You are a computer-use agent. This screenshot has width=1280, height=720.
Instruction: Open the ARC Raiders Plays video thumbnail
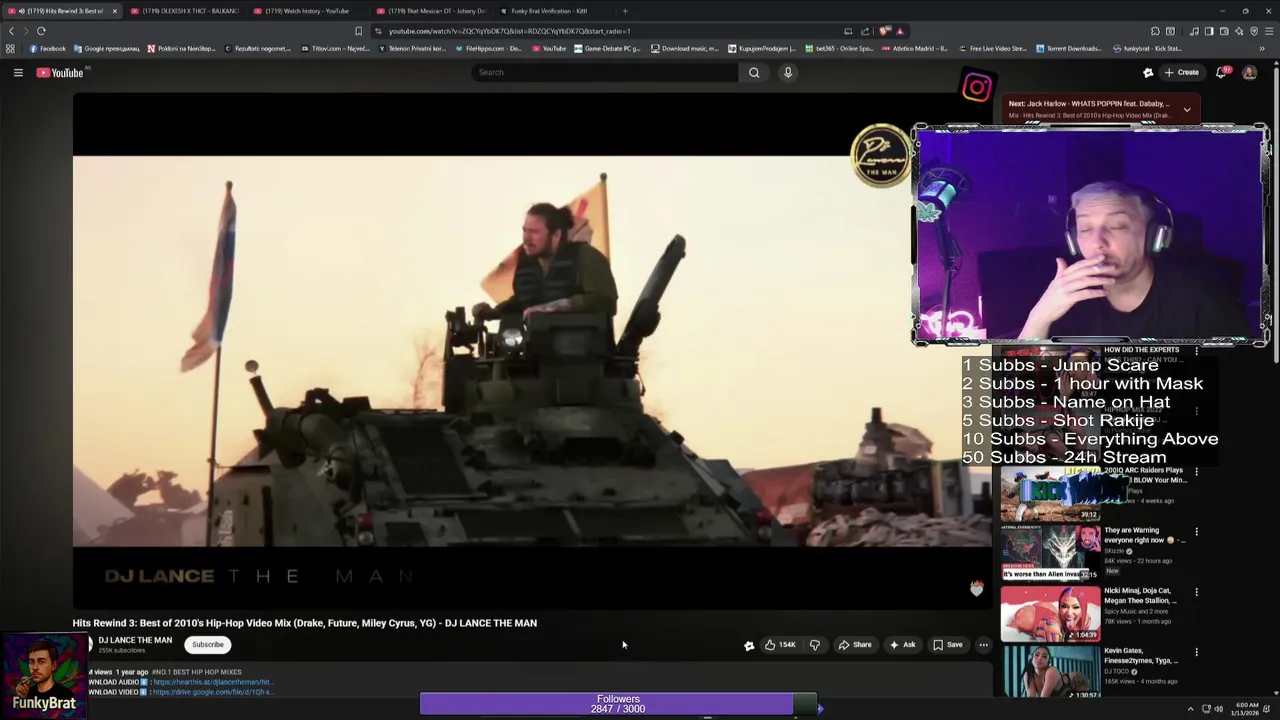tap(1050, 493)
